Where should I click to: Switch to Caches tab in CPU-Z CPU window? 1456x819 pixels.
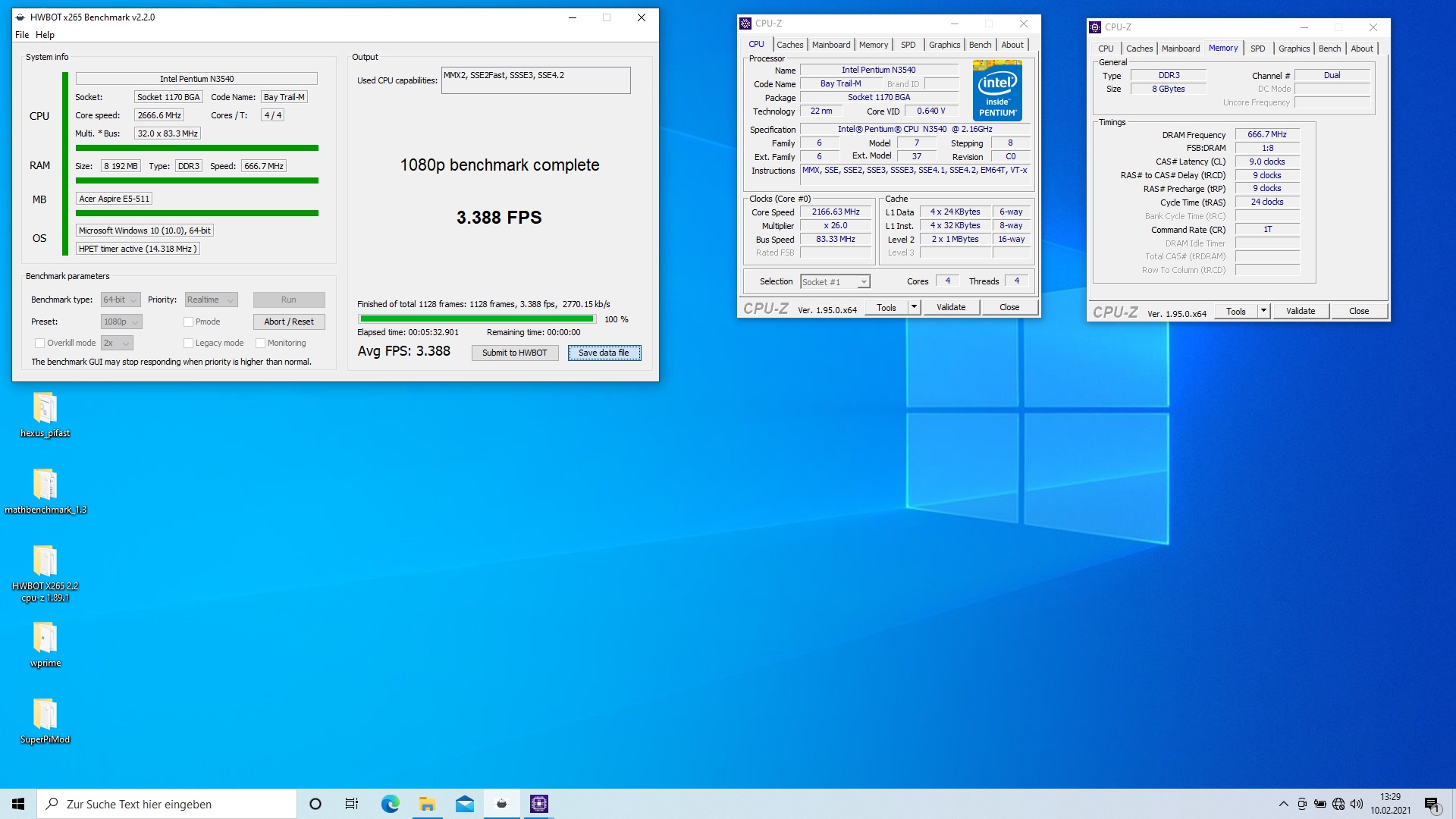pyautogui.click(x=789, y=45)
